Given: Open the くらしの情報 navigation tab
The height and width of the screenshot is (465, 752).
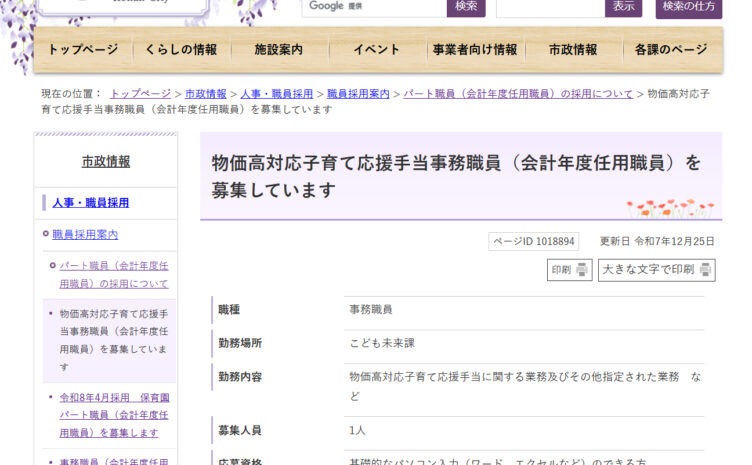Looking at the screenshot, I should coord(181,50).
